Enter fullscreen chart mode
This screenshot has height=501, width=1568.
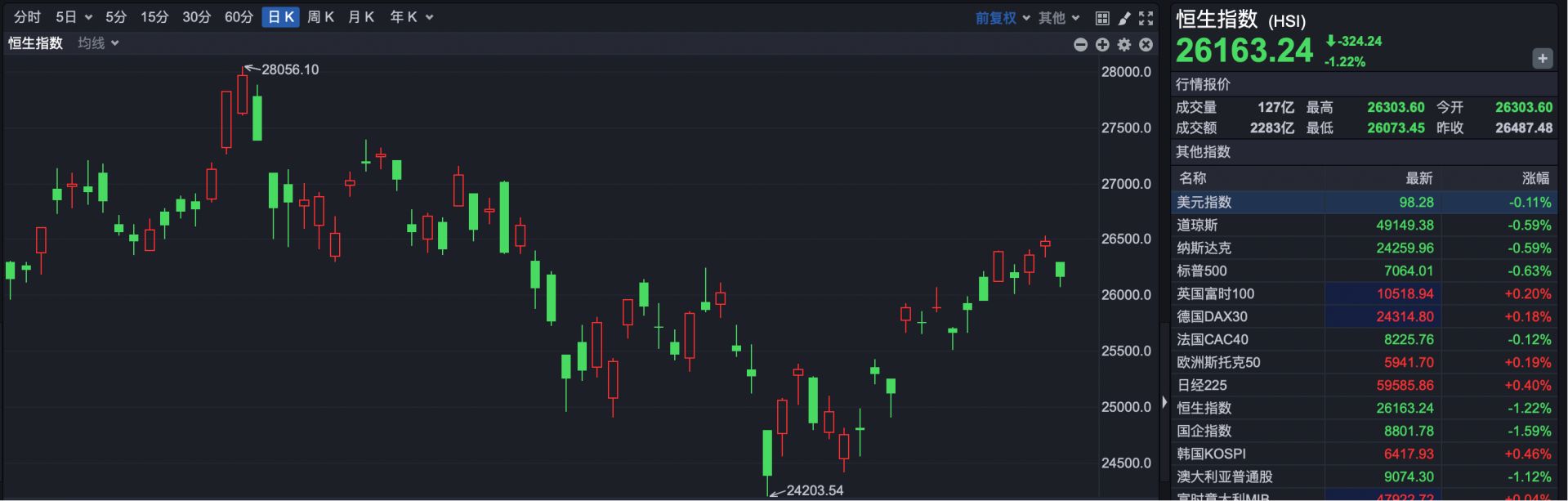pyautogui.click(x=1146, y=17)
